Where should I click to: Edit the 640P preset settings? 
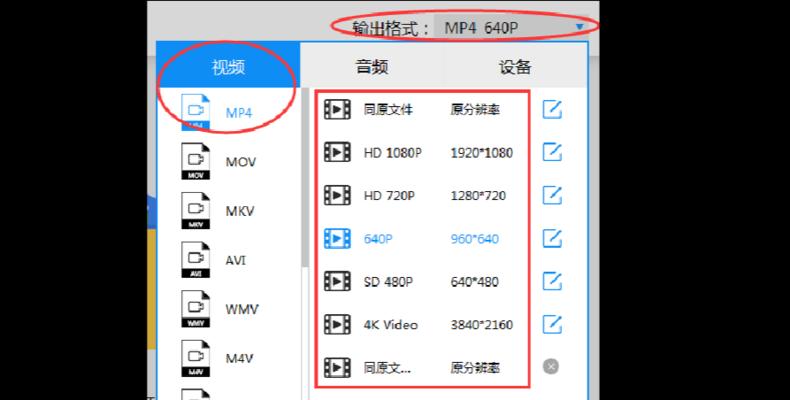coord(552,238)
